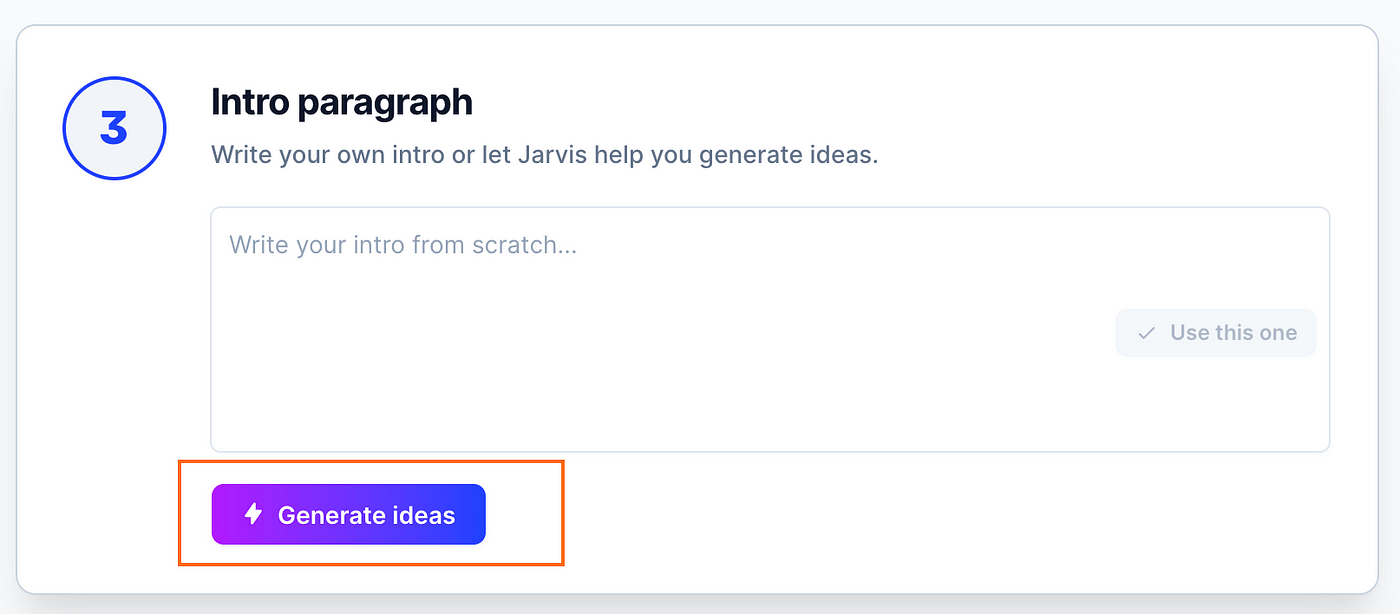
Task: Click empty space inside intro text box
Action: tap(650, 350)
